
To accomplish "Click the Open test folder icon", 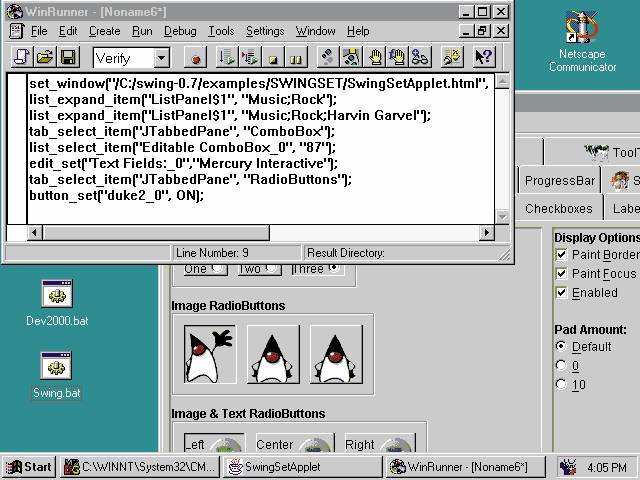I will pos(45,57).
